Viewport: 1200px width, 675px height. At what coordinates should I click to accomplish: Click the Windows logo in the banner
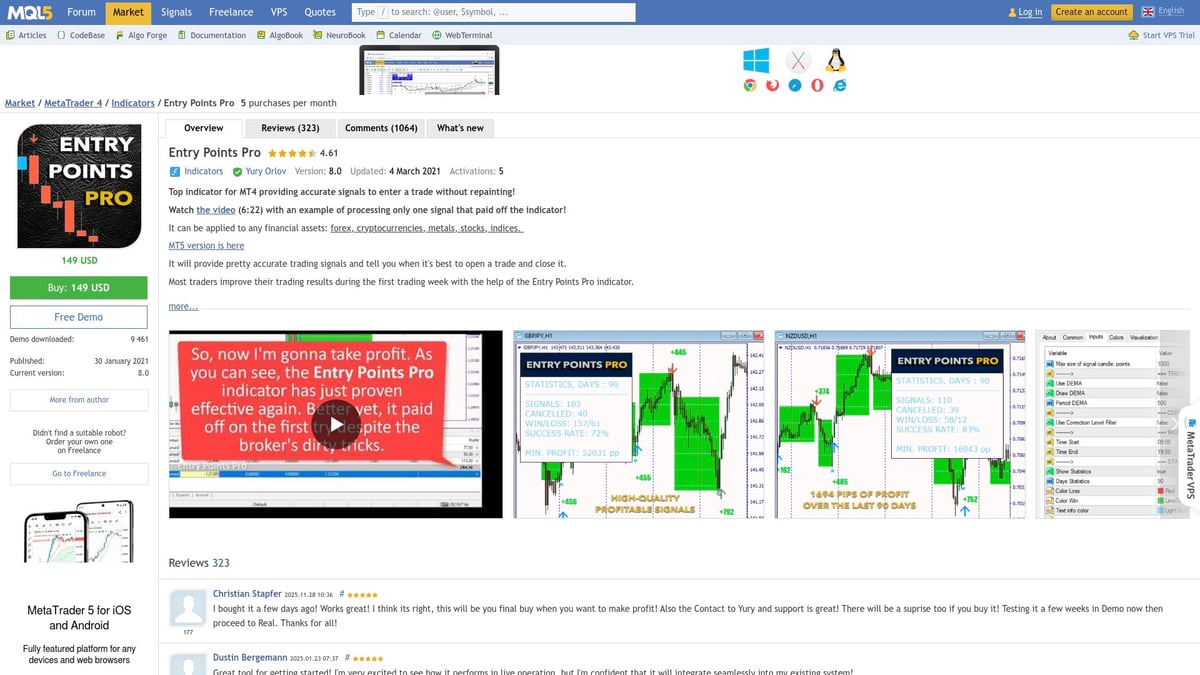[756, 60]
